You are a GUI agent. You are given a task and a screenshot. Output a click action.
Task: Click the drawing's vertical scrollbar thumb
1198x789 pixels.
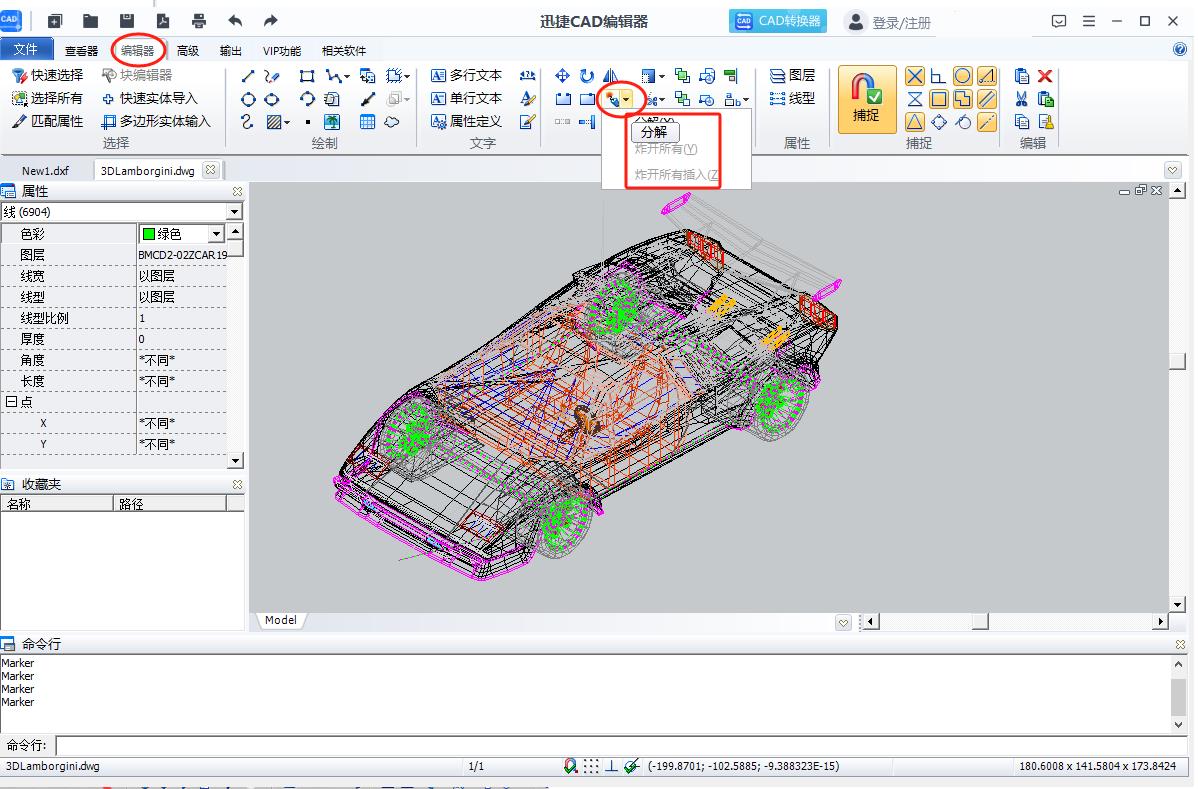[1177, 361]
